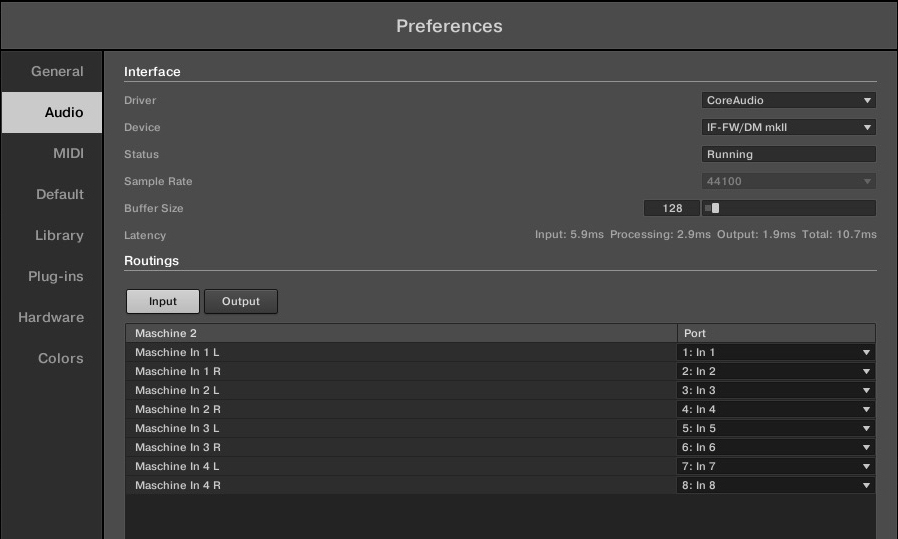898x539 pixels.
Task: Open port dropdown for Maschine In 4 L
Action: coord(776,466)
